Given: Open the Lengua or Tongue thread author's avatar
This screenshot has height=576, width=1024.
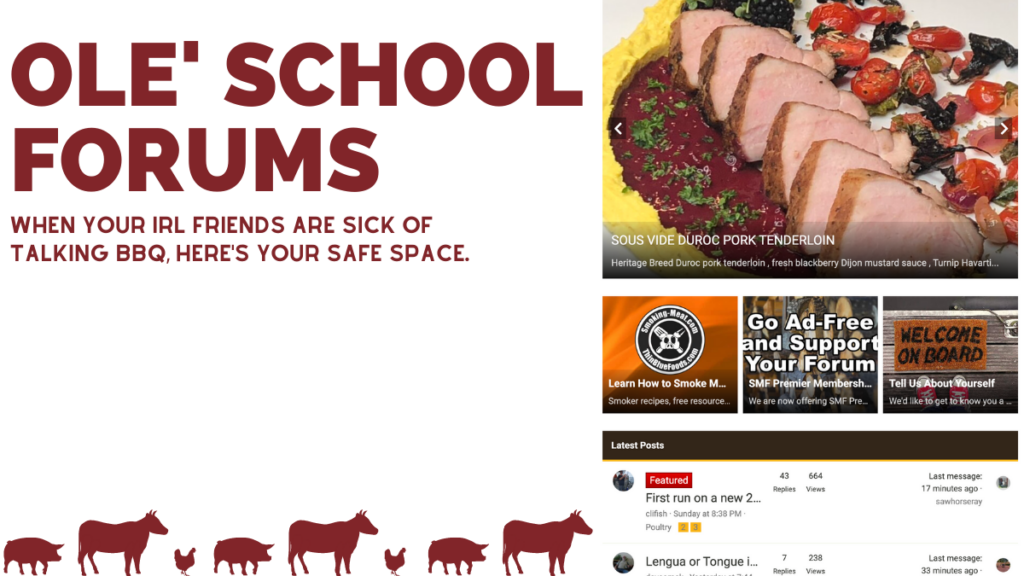Looking at the screenshot, I should [x=623, y=562].
